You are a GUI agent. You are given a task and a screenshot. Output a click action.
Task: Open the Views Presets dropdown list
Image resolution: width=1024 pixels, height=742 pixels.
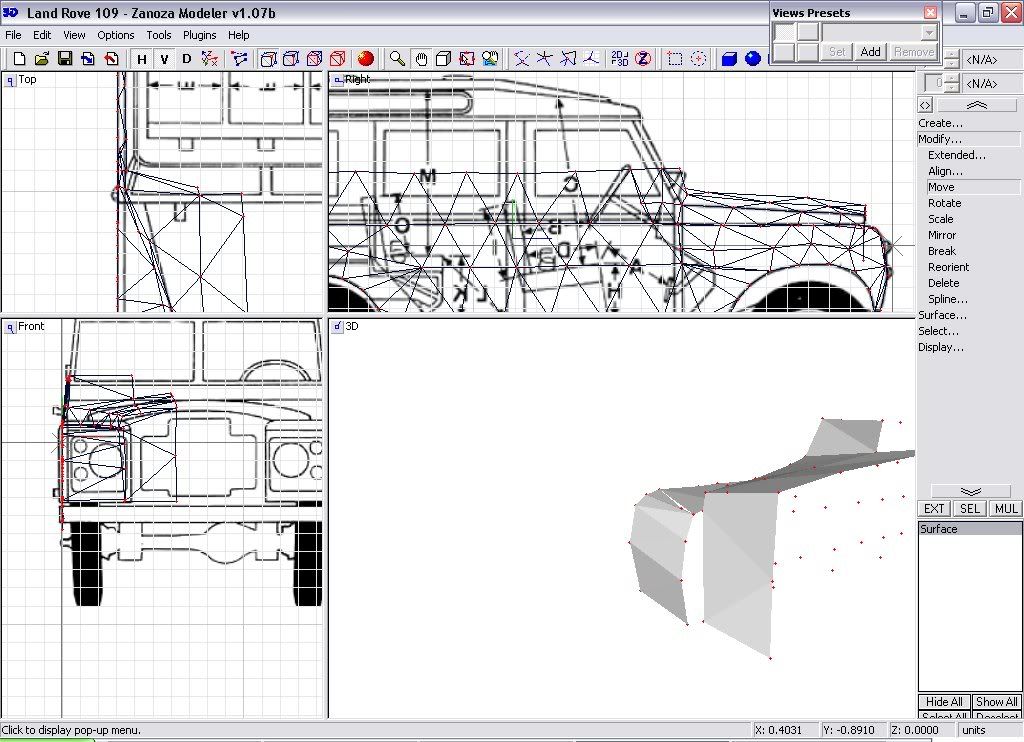pyautogui.click(x=929, y=32)
